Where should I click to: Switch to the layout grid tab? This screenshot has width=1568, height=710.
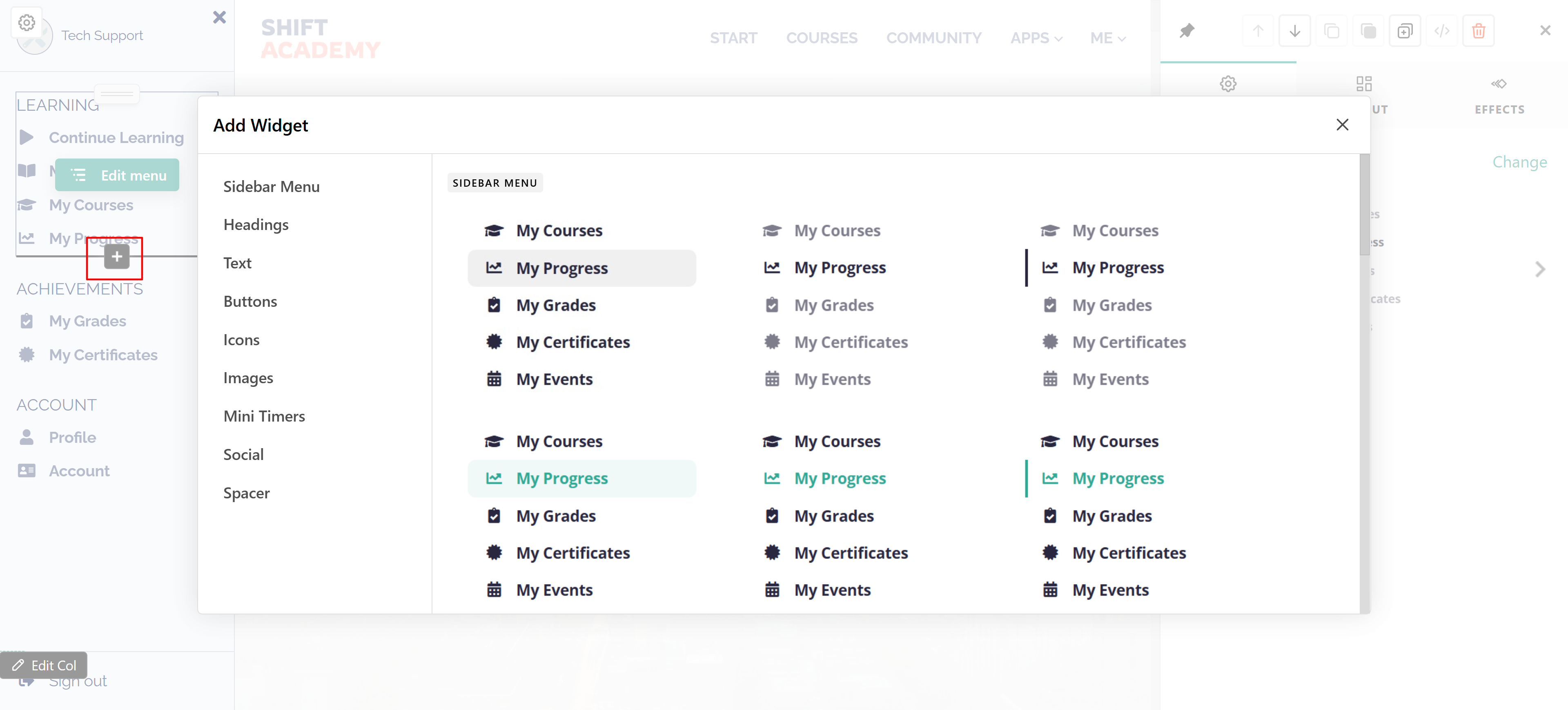tap(1364, 83)
